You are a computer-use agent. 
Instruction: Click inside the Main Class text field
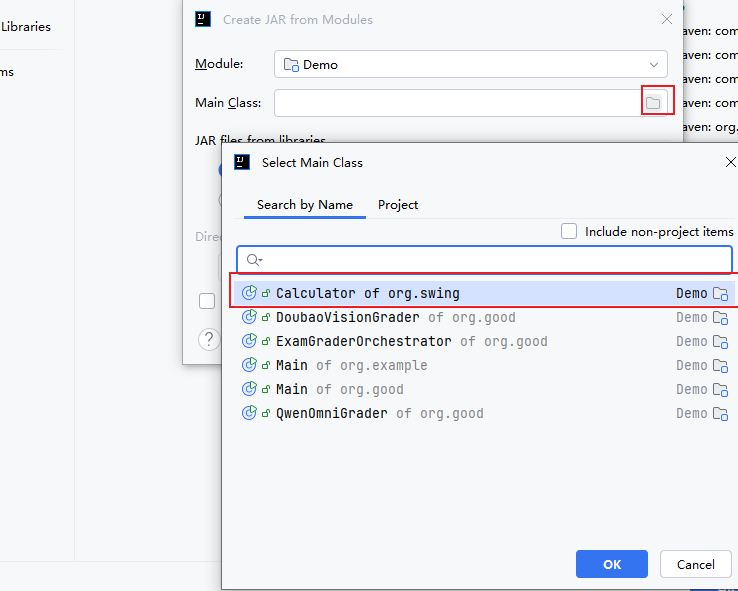click(457, 103)
